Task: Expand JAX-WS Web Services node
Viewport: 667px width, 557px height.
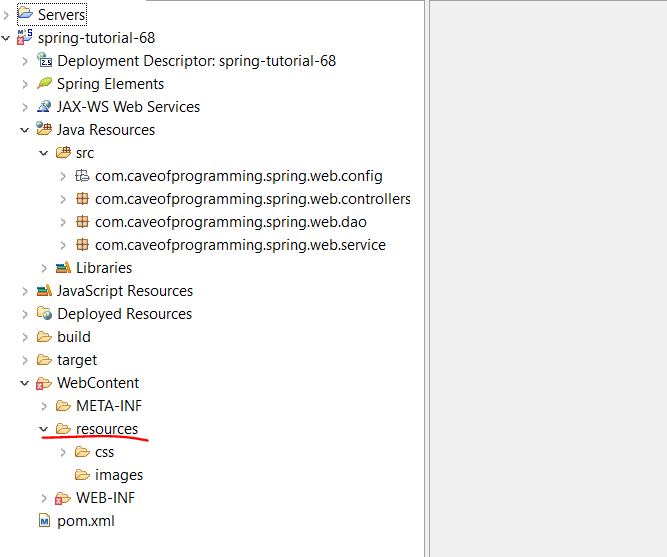Action: tap(25, 107)
